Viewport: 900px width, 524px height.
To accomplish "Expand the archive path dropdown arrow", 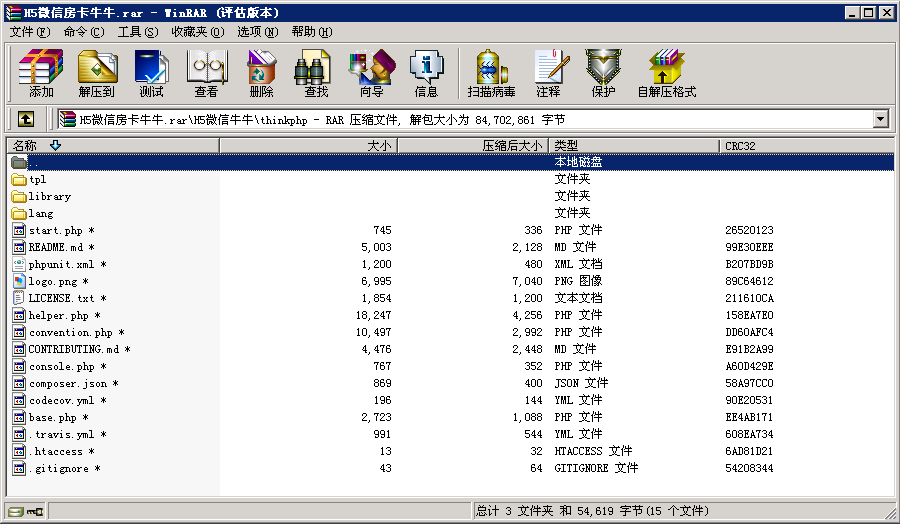I will [880, 119].
